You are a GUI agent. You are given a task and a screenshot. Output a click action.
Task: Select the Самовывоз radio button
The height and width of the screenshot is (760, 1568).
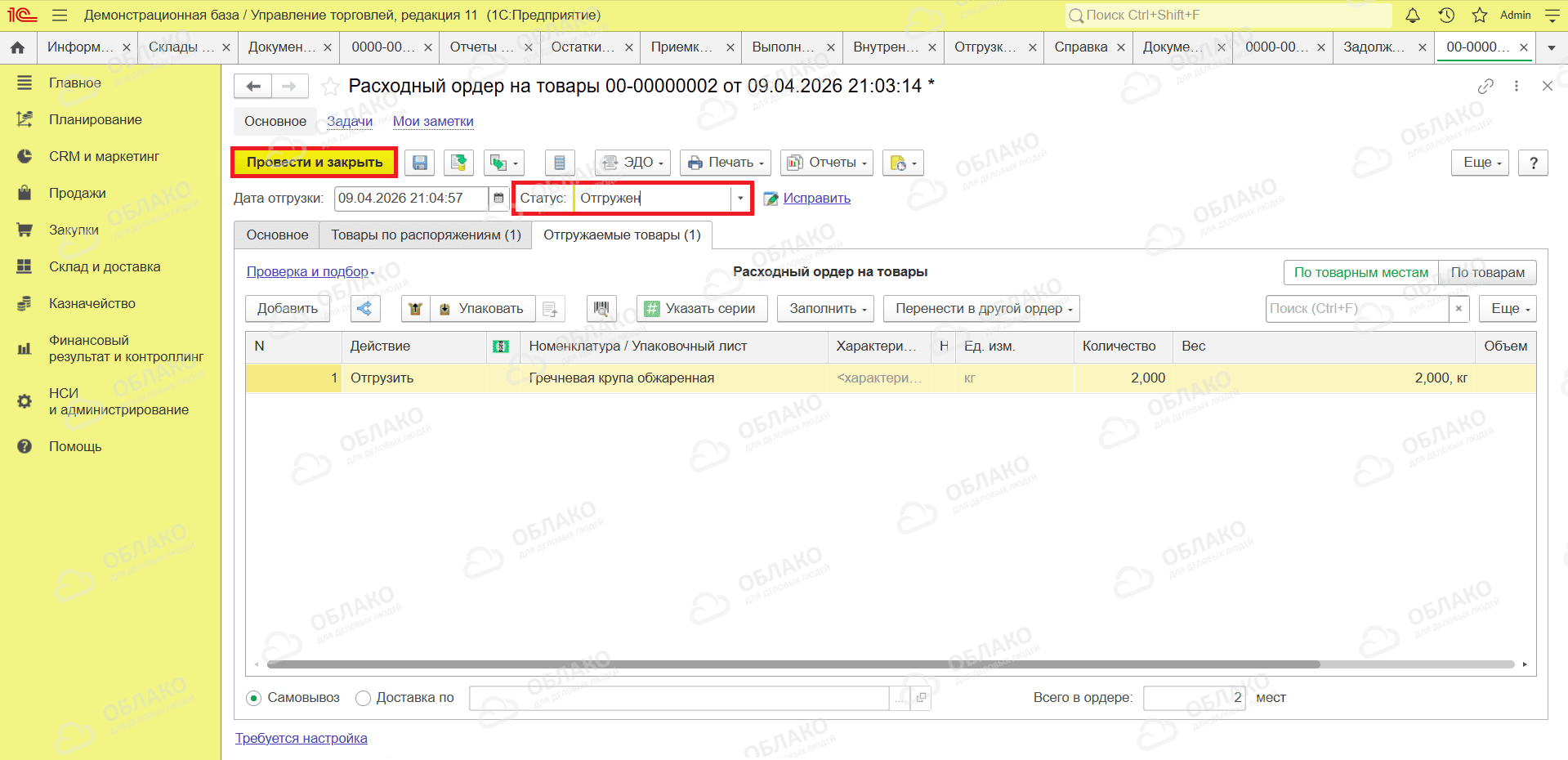point(254,698)
